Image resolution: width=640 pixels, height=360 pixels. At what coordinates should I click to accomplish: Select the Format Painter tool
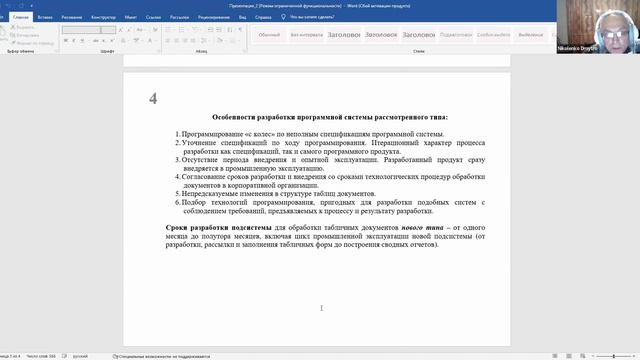(33, 43)
